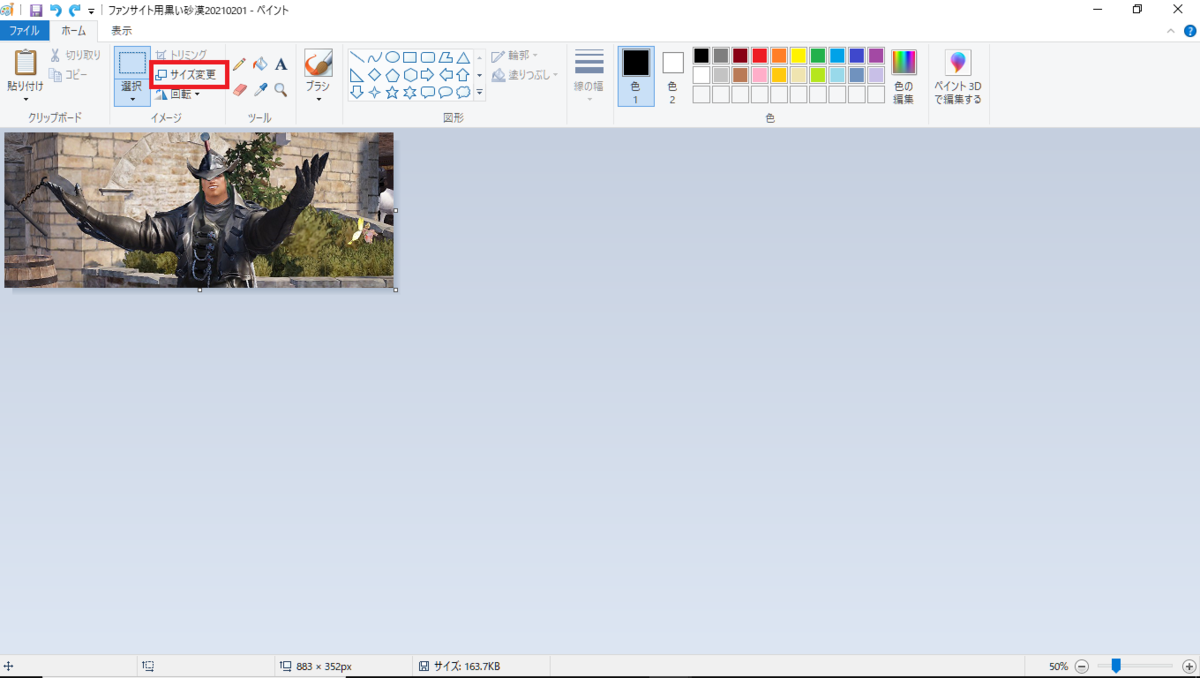Image resolution: width=1200 pixels, height=678 pixels.
Task: Pick the red color swatch
Action: [x=760, y=56]
